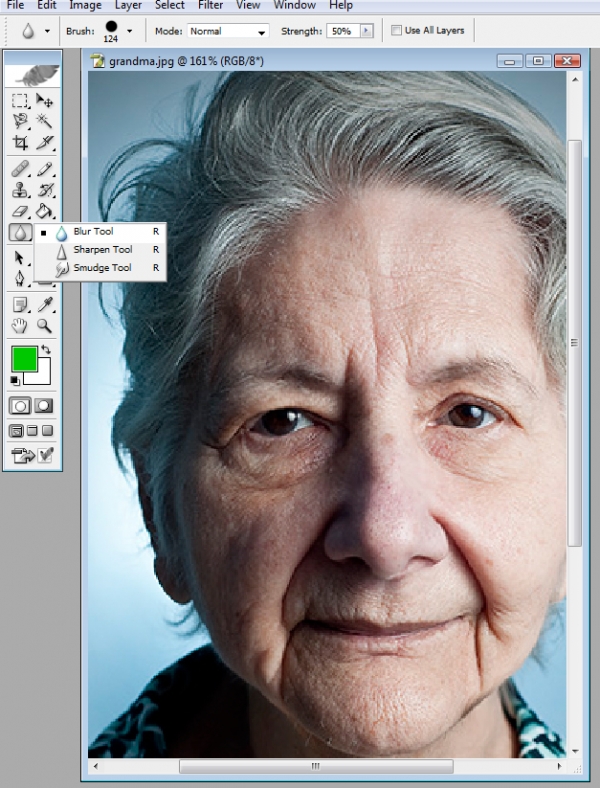This screenshot has width=600, height=788.
Task: Click the green foreground color swatch
Action: point(23,358)
